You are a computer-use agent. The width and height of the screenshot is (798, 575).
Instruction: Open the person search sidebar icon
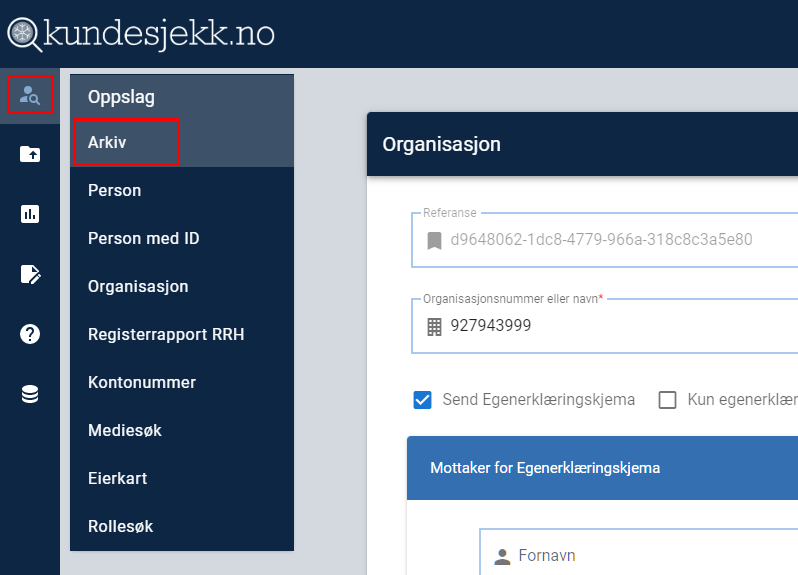point(30,95)
